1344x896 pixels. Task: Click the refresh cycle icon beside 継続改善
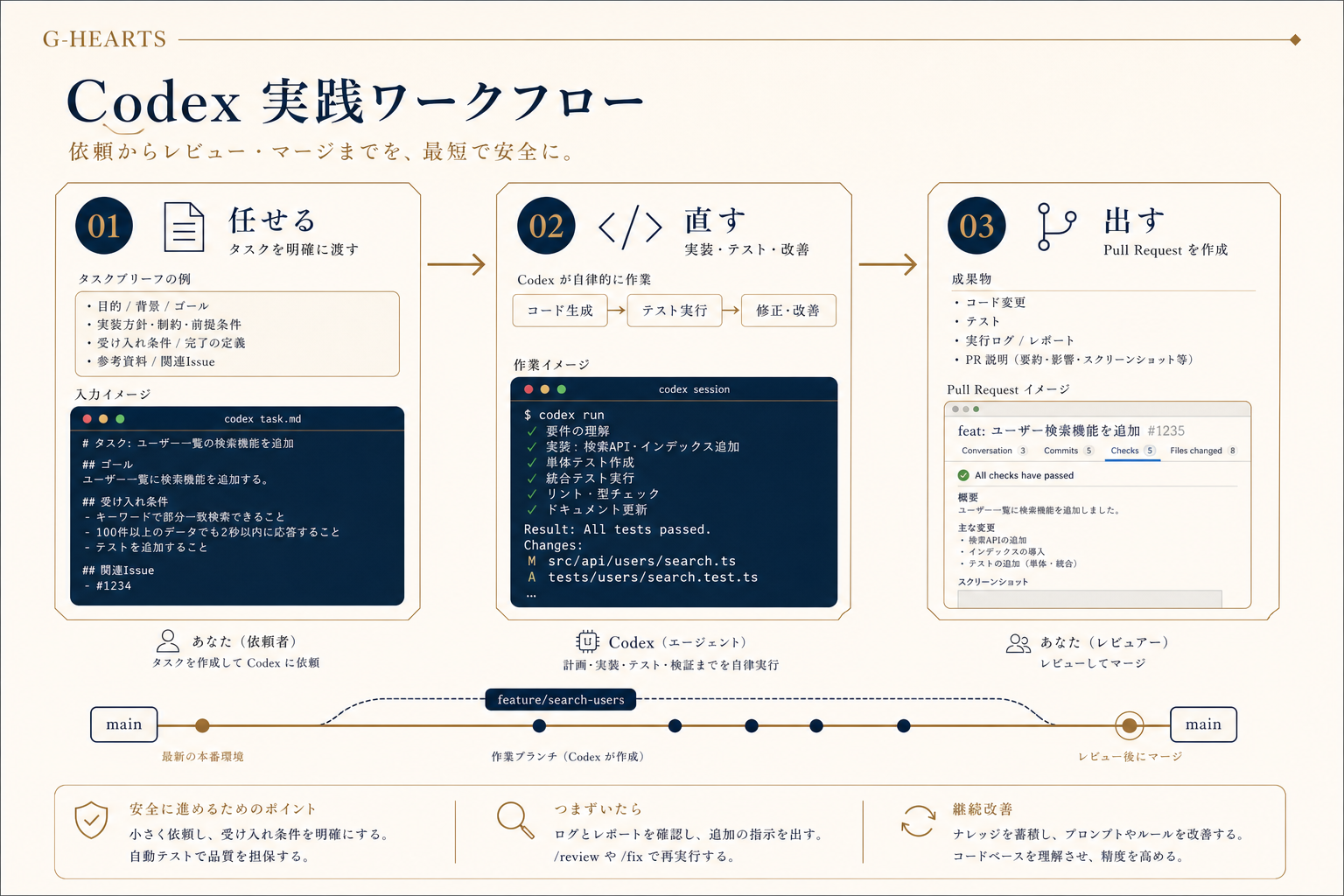point(918,821)
